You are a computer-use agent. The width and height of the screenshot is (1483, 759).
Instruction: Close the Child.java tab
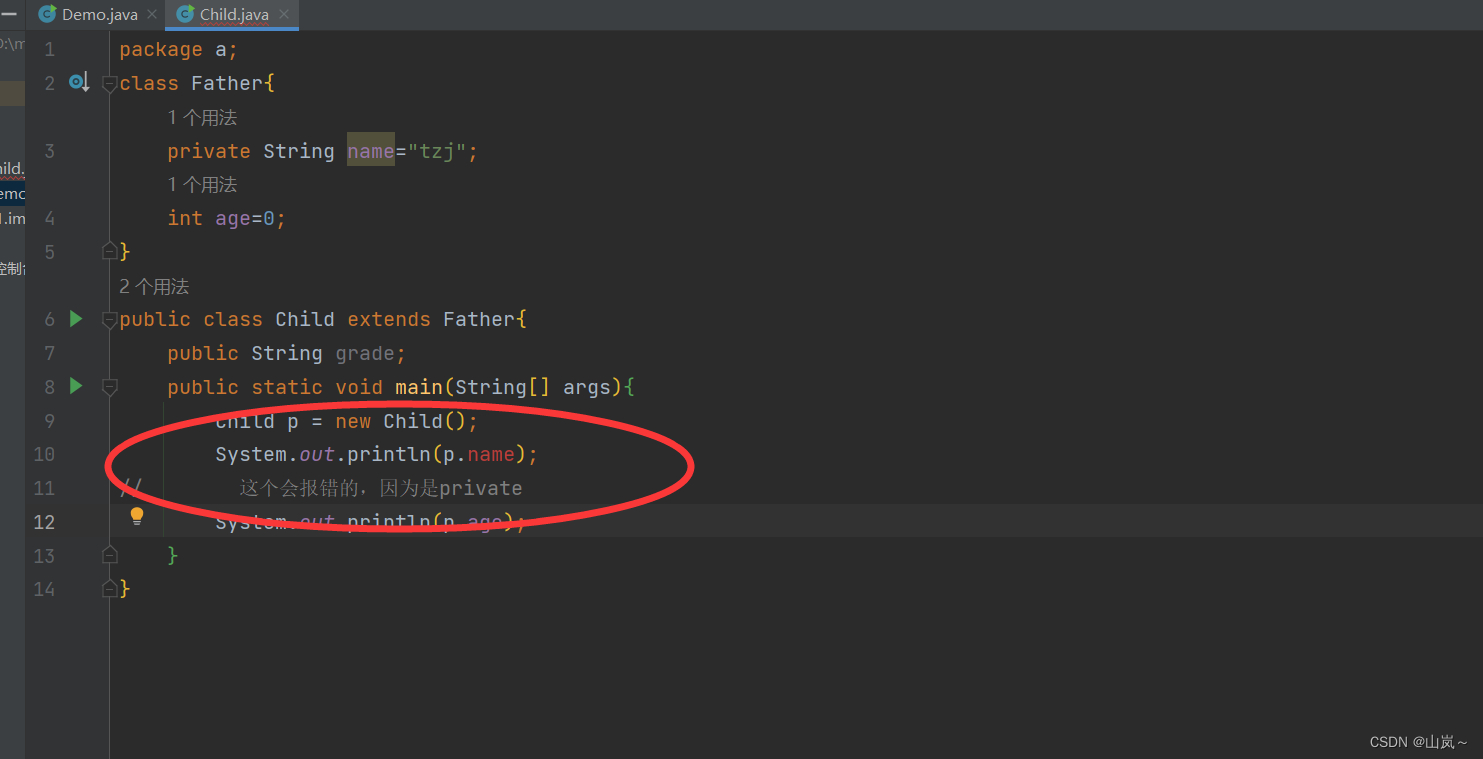(283, 15)
